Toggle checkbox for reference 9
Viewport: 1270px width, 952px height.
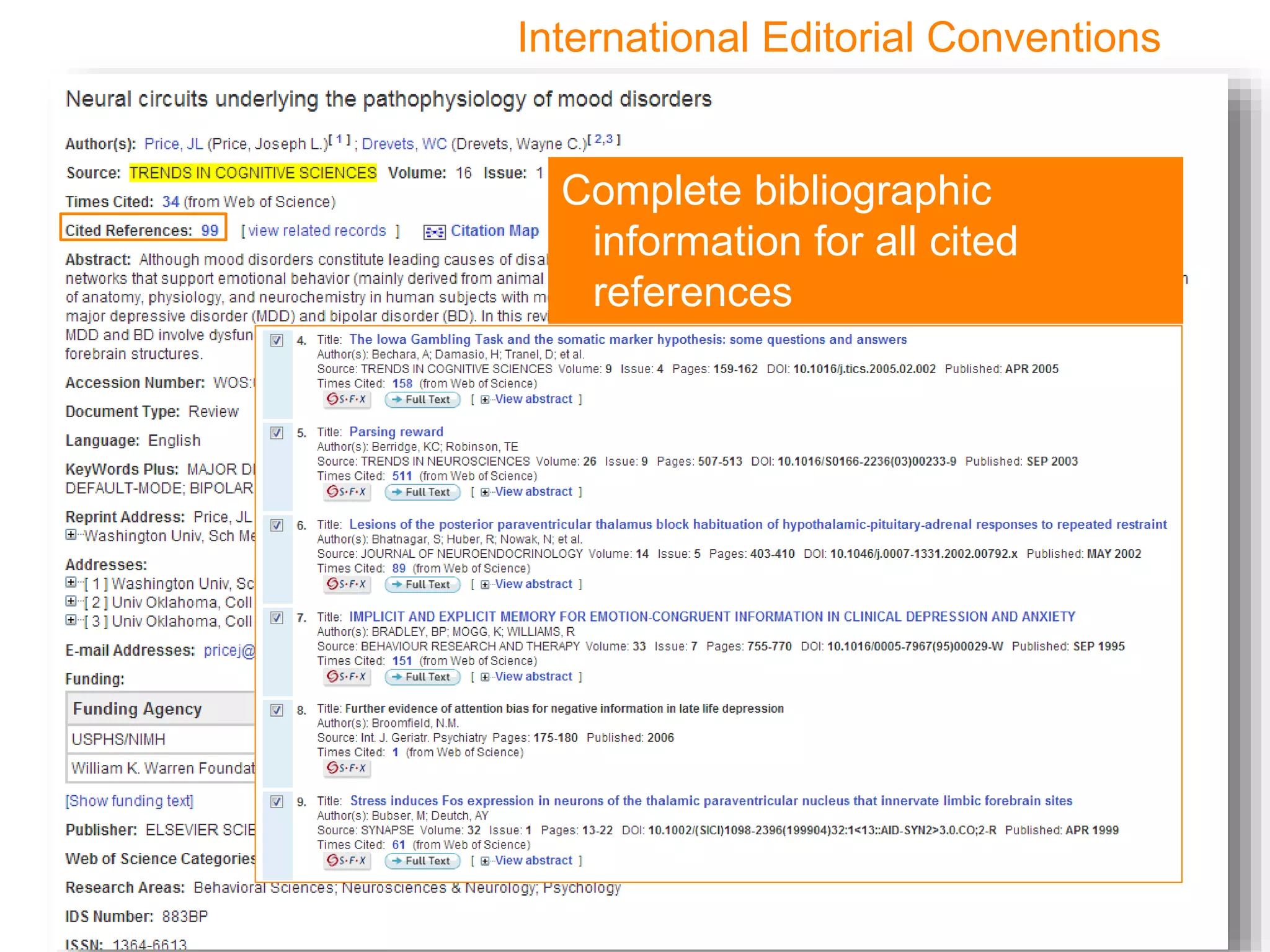[x=277, y=801]
